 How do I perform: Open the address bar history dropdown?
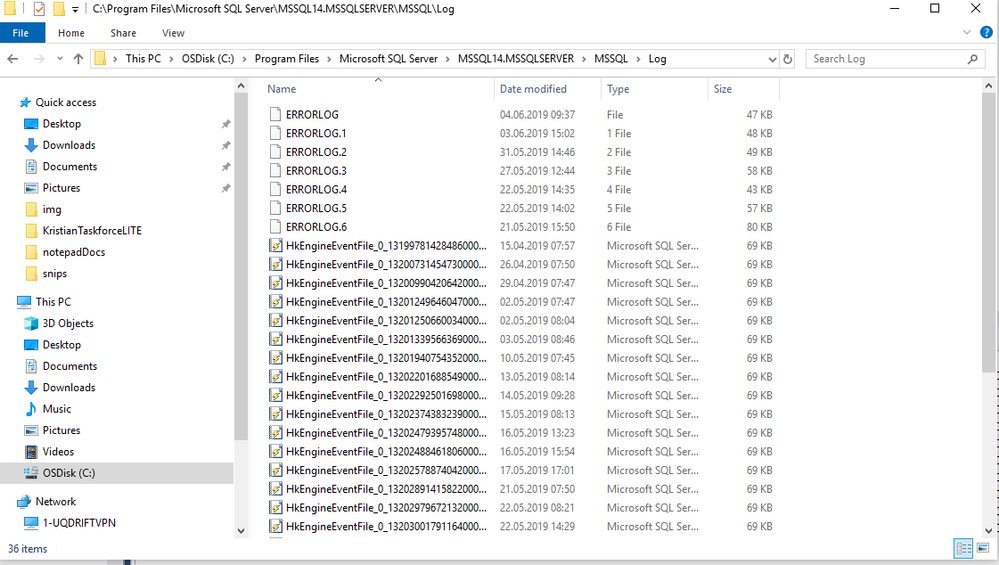772,59
